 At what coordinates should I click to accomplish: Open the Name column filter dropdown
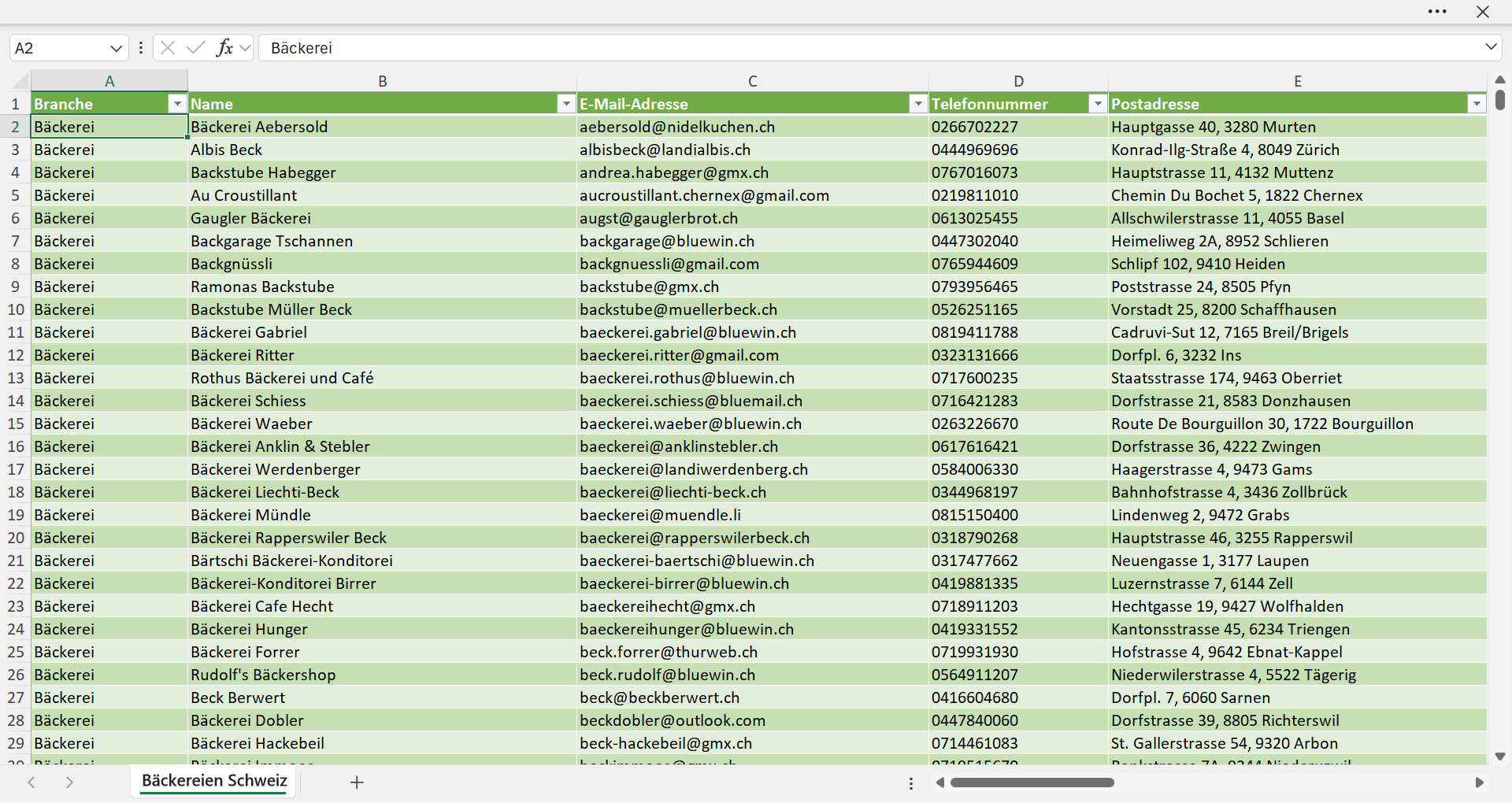[x=566, y=104]
